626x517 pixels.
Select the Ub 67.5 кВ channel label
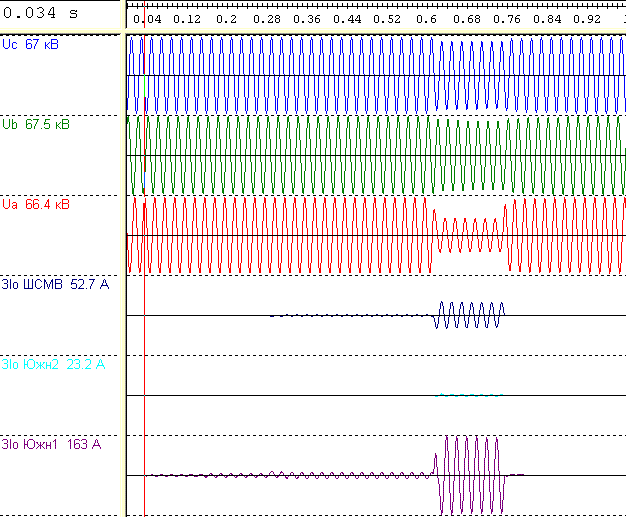click(36, 124)
